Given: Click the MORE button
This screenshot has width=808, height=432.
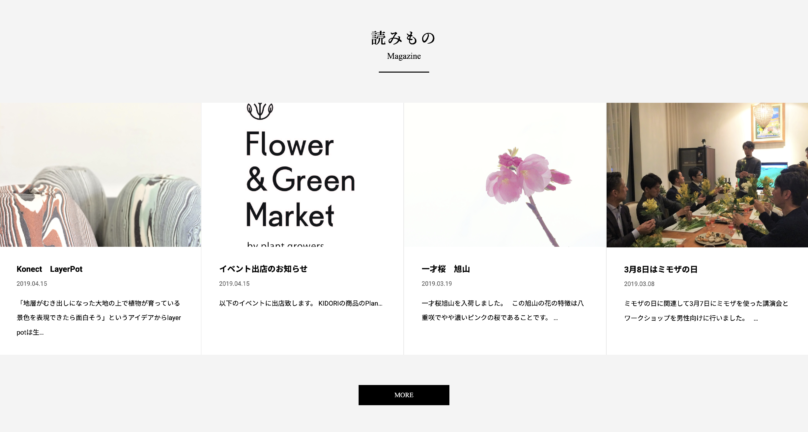Looking at the screenshot, I should pyautogui.click(x=403, y=395).
